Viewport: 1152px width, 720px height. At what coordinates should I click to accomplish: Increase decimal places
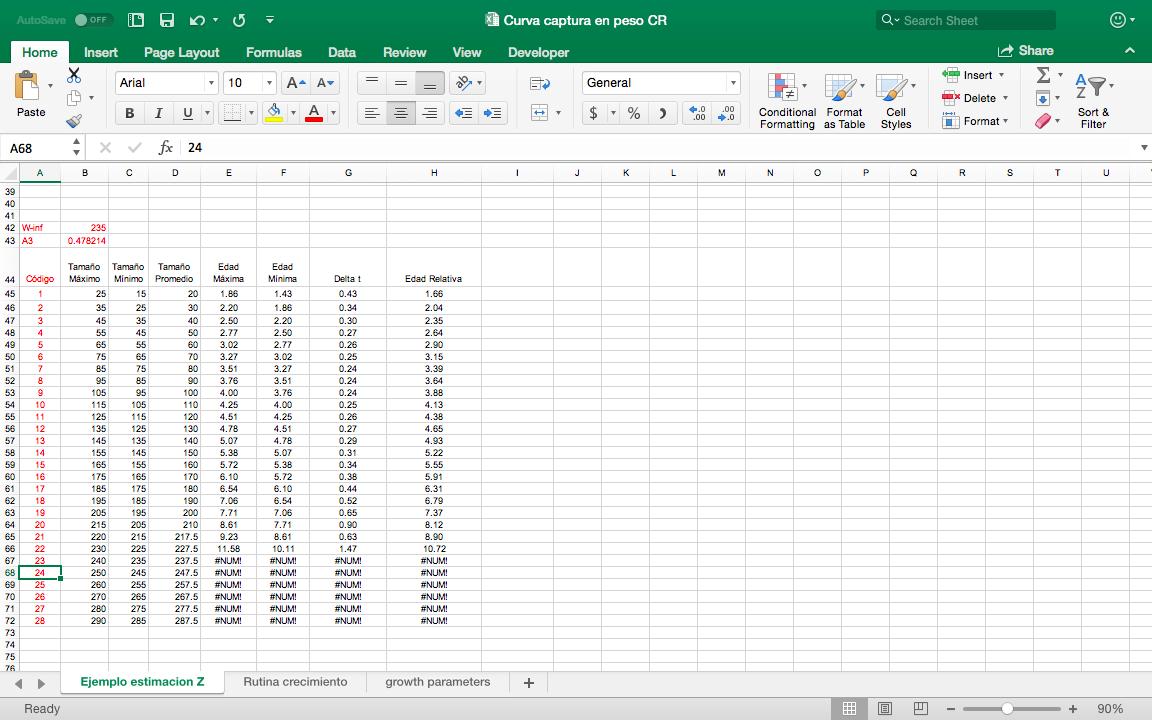[x=698, y=112]
